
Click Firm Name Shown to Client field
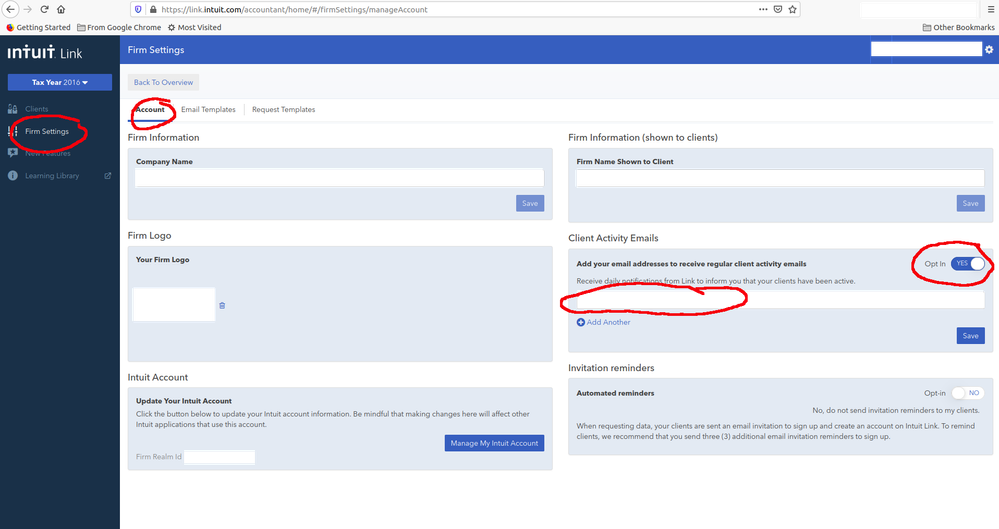[x=780, y=178]
